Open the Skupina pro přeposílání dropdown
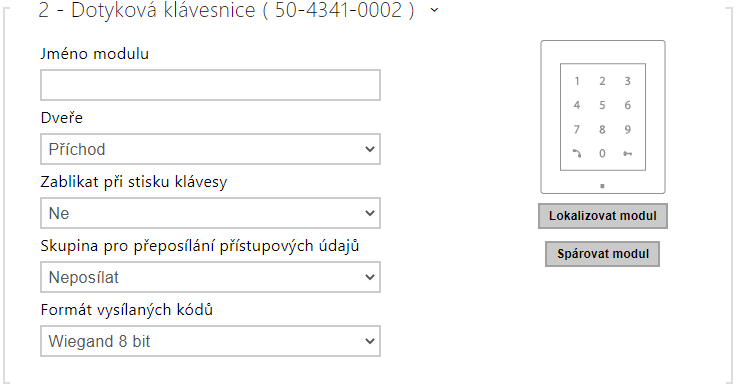 tap(210, 277)
